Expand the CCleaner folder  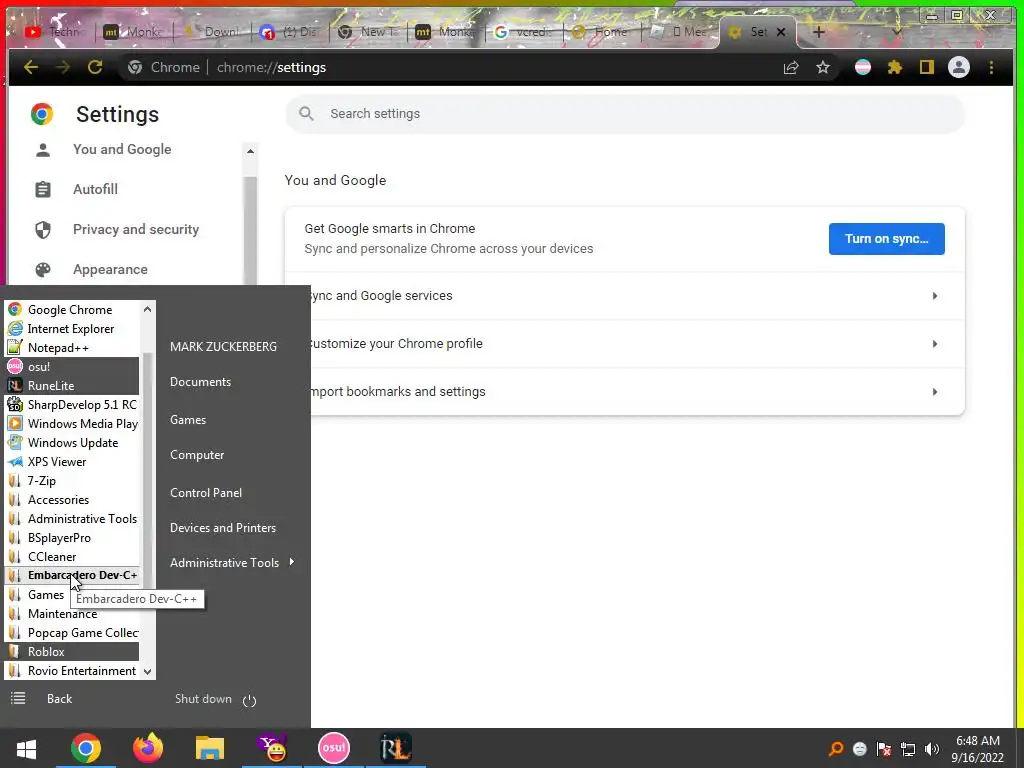(x=72, y=556)
